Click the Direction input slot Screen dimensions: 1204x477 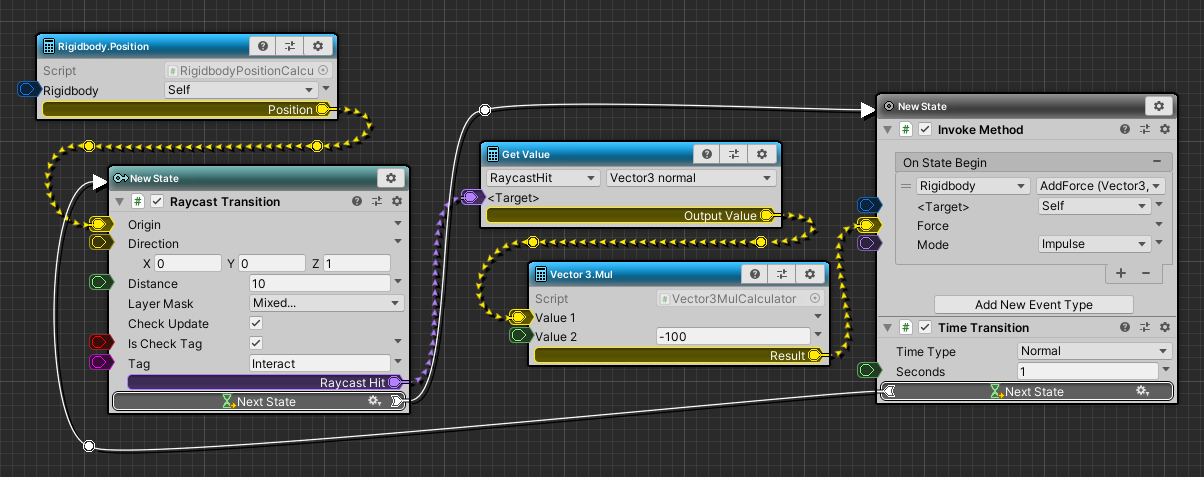[101, 242]
